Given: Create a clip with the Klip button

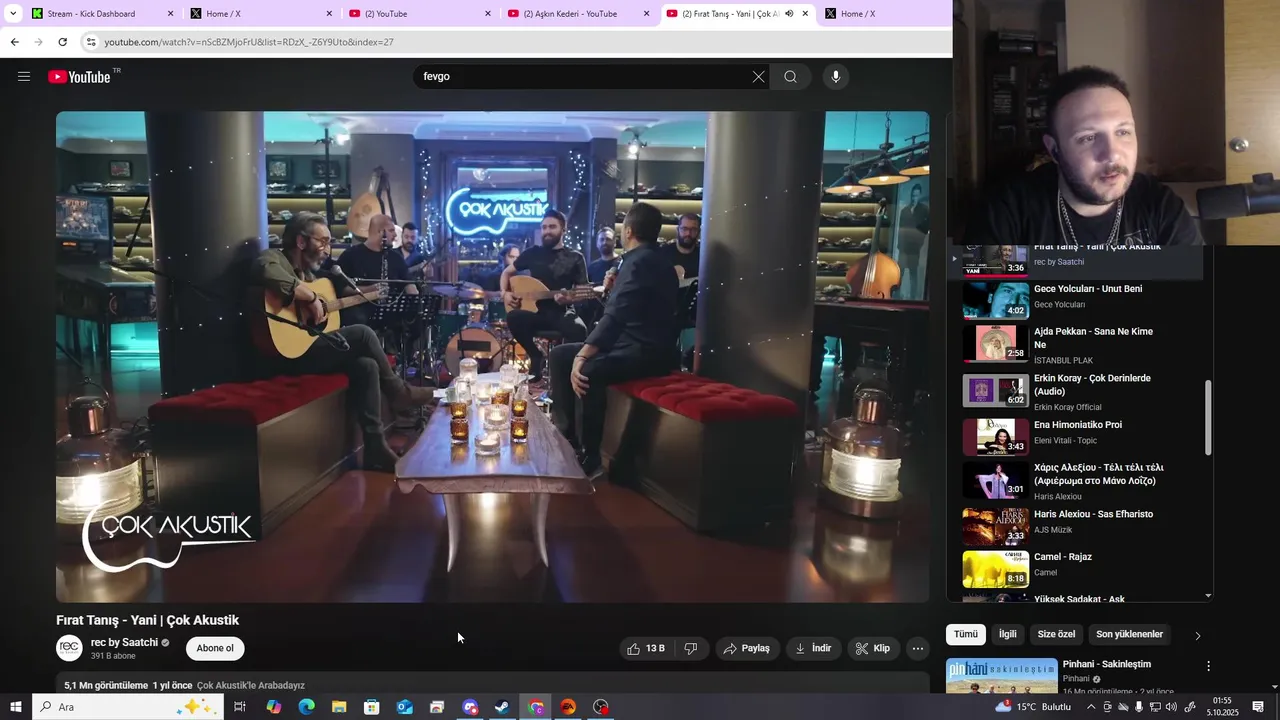Looking at the screenshot, I should click(x=873, y=648).
